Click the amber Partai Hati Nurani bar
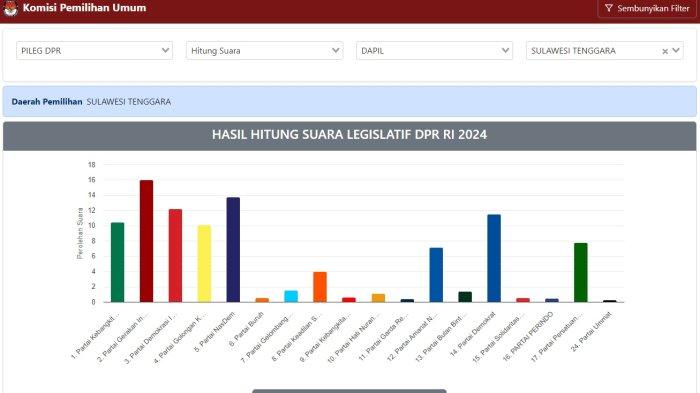700x393 pixels. 378,298
